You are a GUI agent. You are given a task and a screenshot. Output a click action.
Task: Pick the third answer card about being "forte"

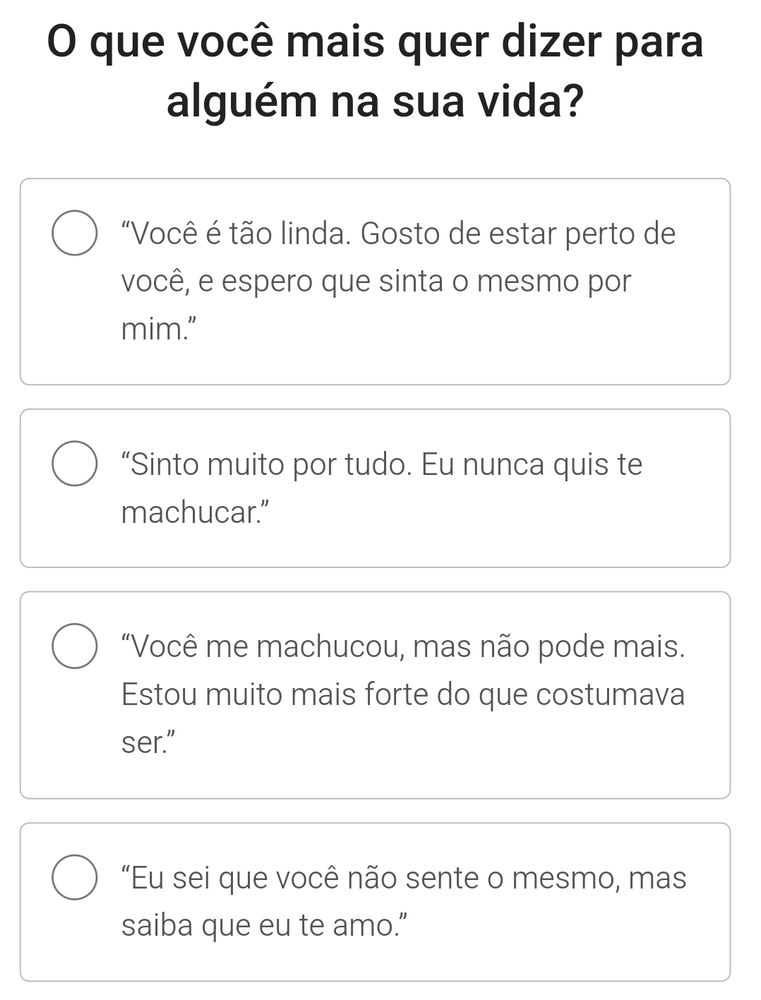[375, 695]
